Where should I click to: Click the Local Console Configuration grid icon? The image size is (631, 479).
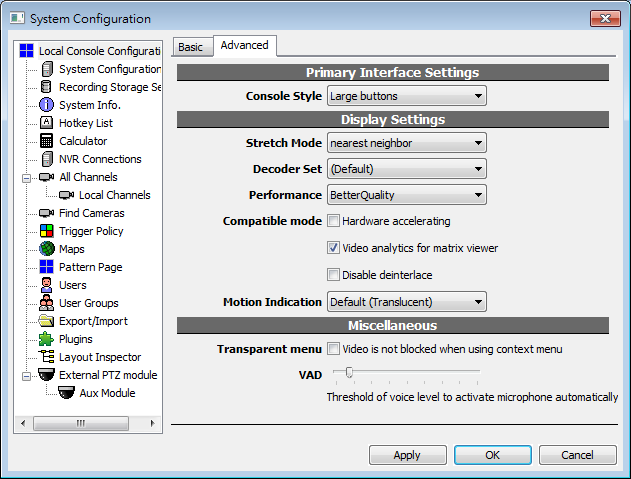pyautogui.click(x=27, y=51)
